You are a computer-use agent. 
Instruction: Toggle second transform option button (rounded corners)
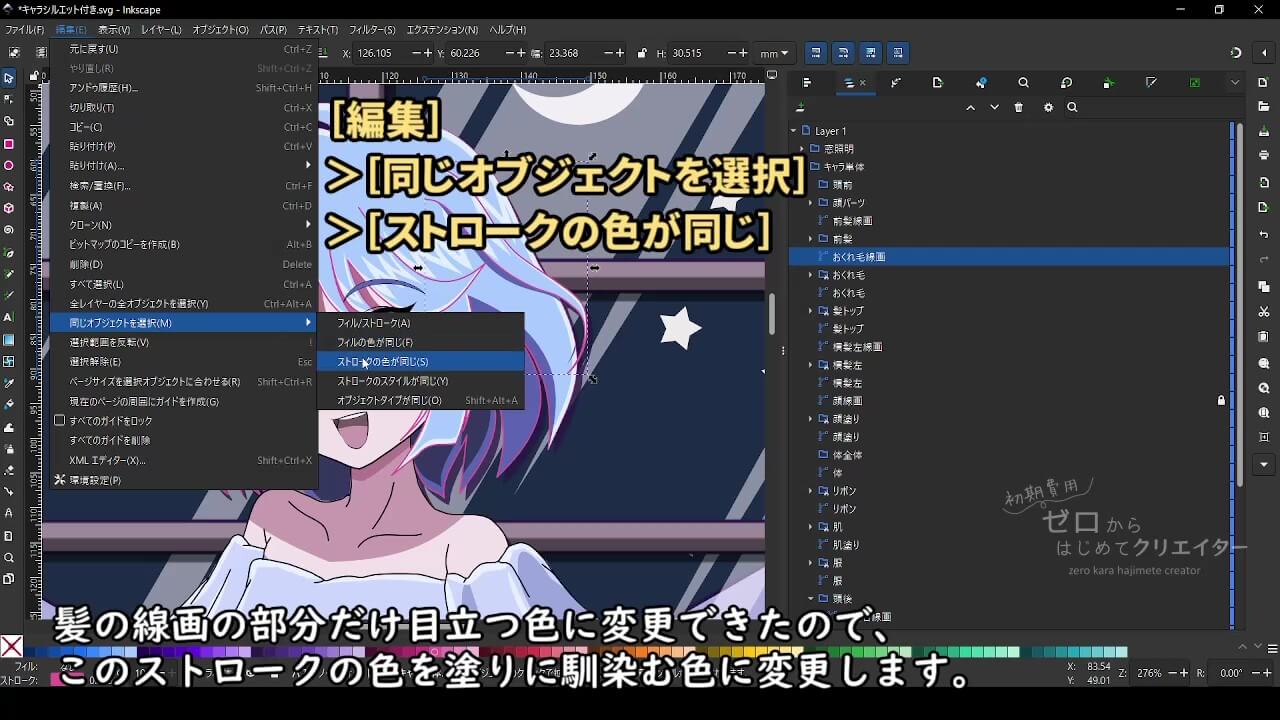coord(843,53)
